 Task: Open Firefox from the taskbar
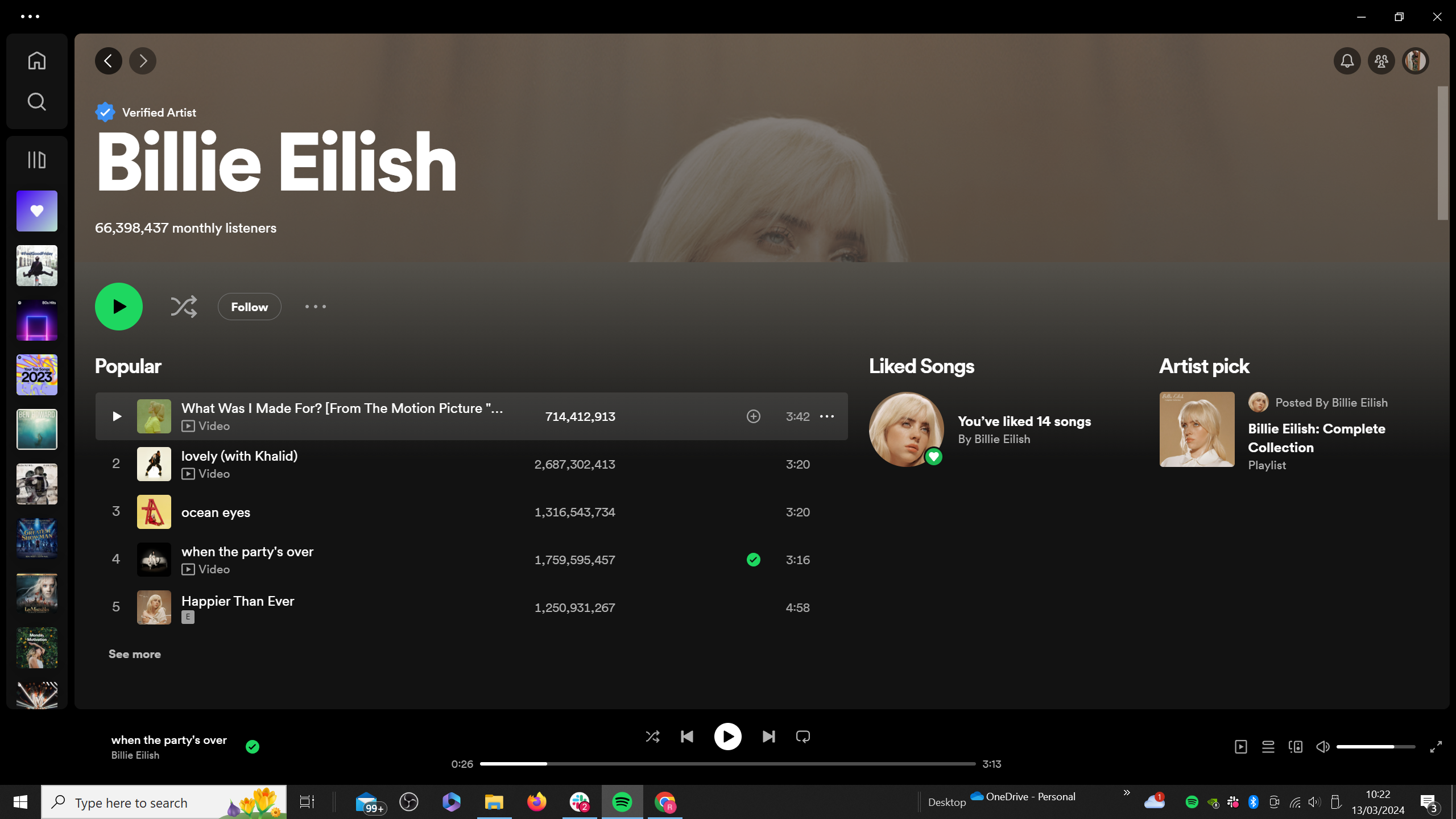click(537, 802)
